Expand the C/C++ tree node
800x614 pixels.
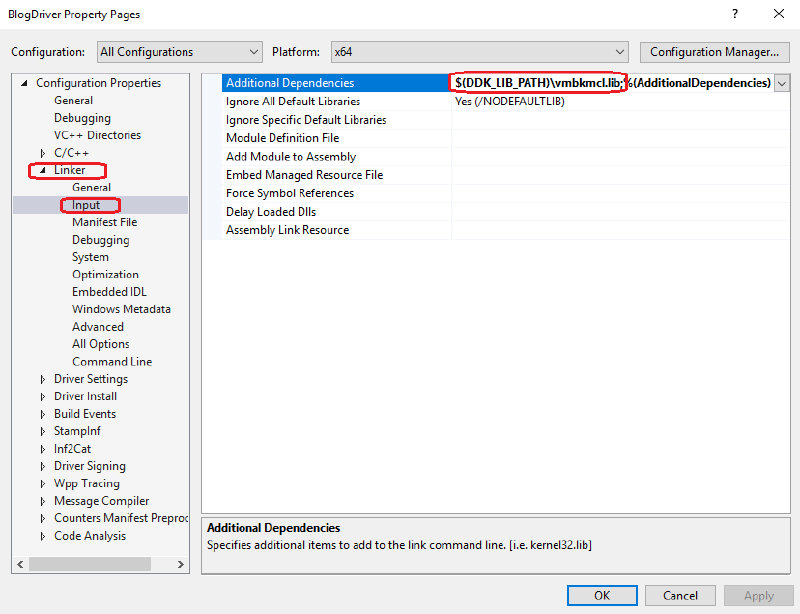[43, 153]
